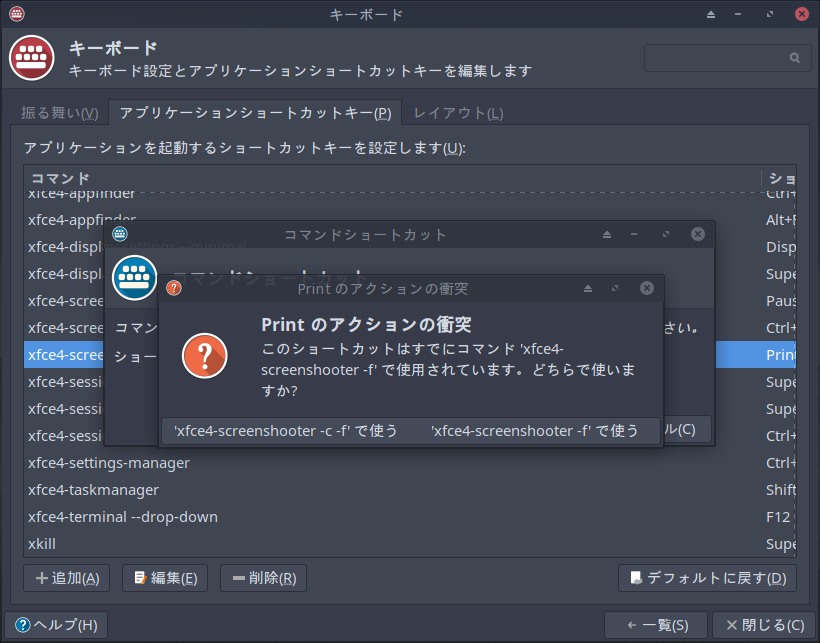
Task: Restore defaults with デフォルトに戻す(D)
Action: coord(708,578)
